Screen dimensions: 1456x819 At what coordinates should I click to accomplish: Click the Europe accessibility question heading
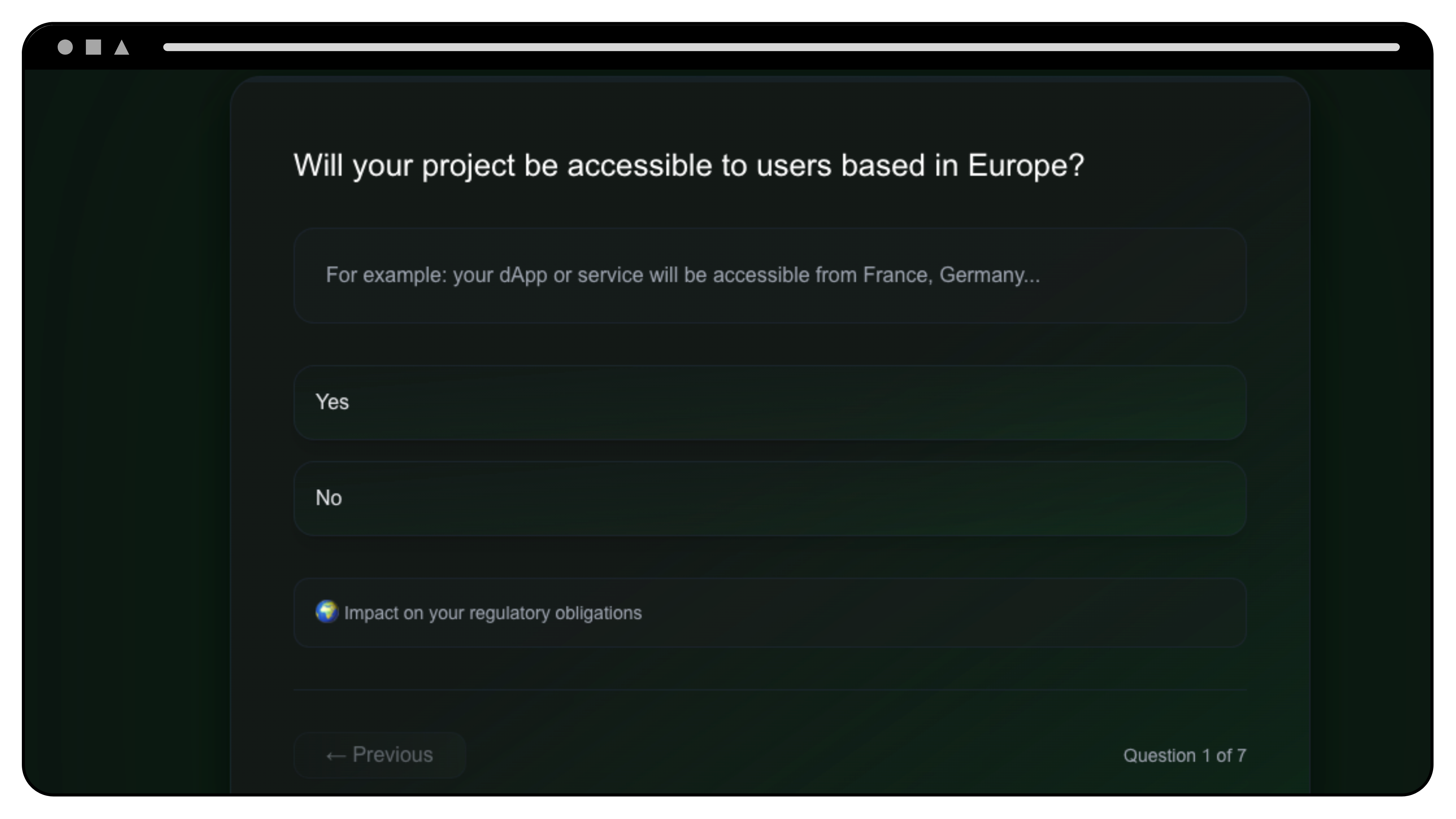pos(688,166)
